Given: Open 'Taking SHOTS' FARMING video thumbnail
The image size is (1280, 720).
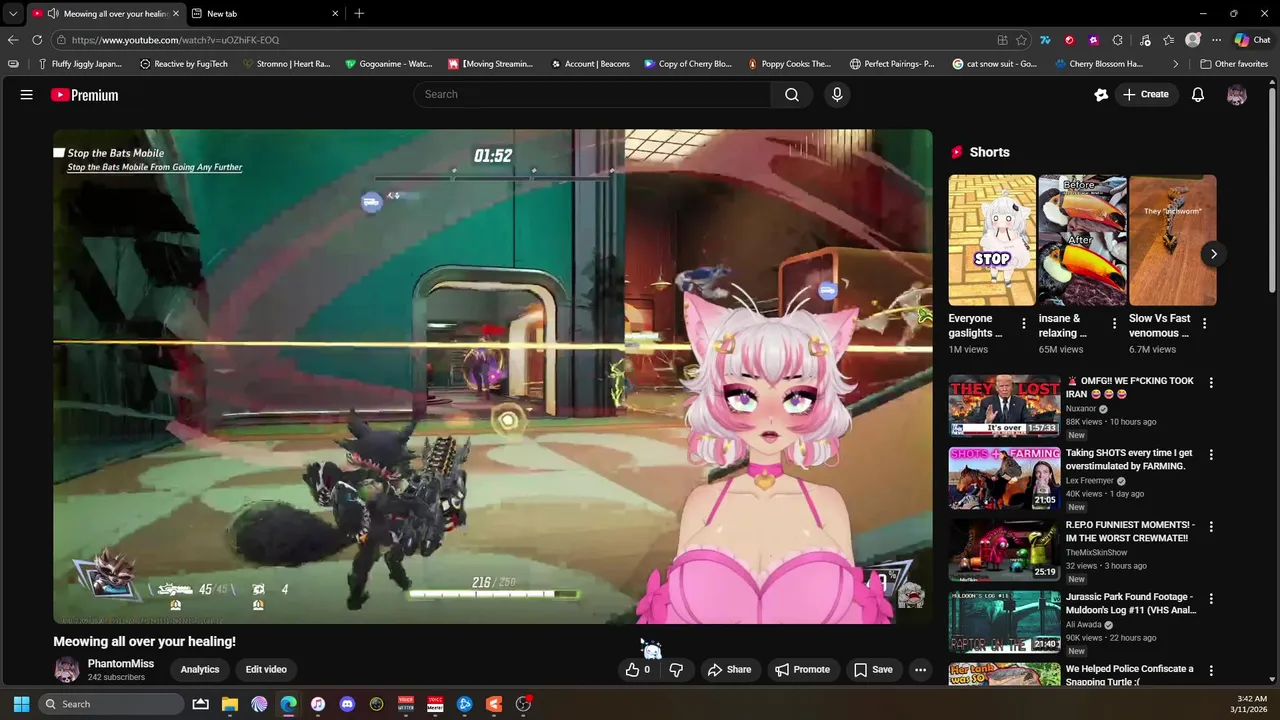Looking at the screenshot, I should [1004, 478].
